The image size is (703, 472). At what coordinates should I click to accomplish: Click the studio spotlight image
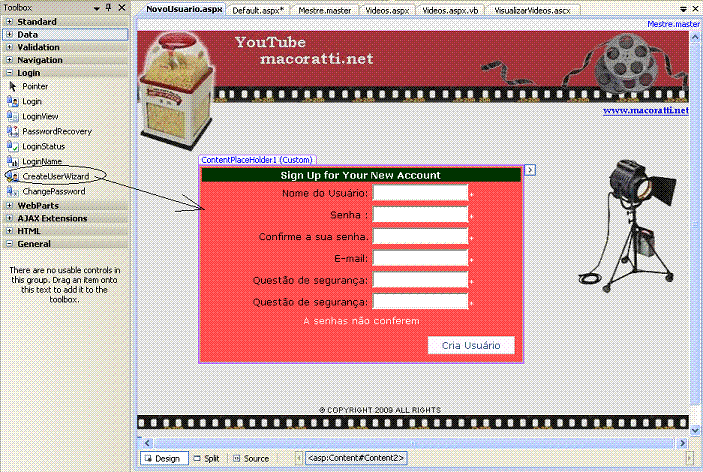[x=629, y=225]
